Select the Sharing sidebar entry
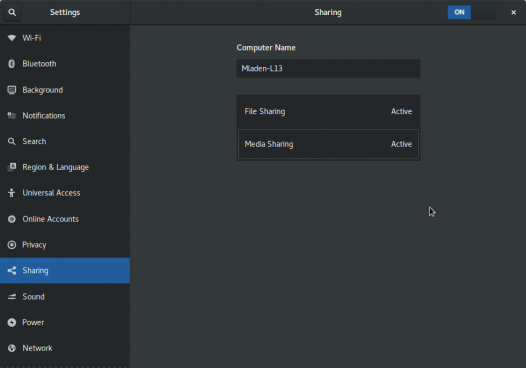This screenshot has width=526, height=368. click(x=65, y=270)
